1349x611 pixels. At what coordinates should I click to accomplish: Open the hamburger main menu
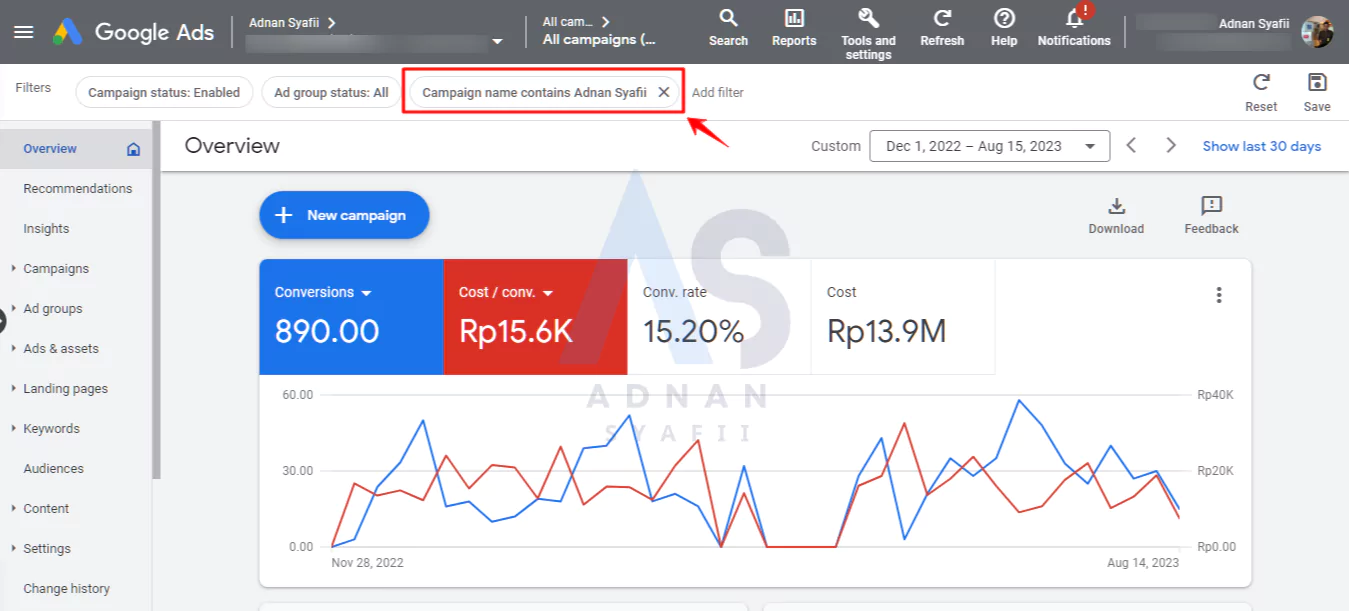click(23, 32)
